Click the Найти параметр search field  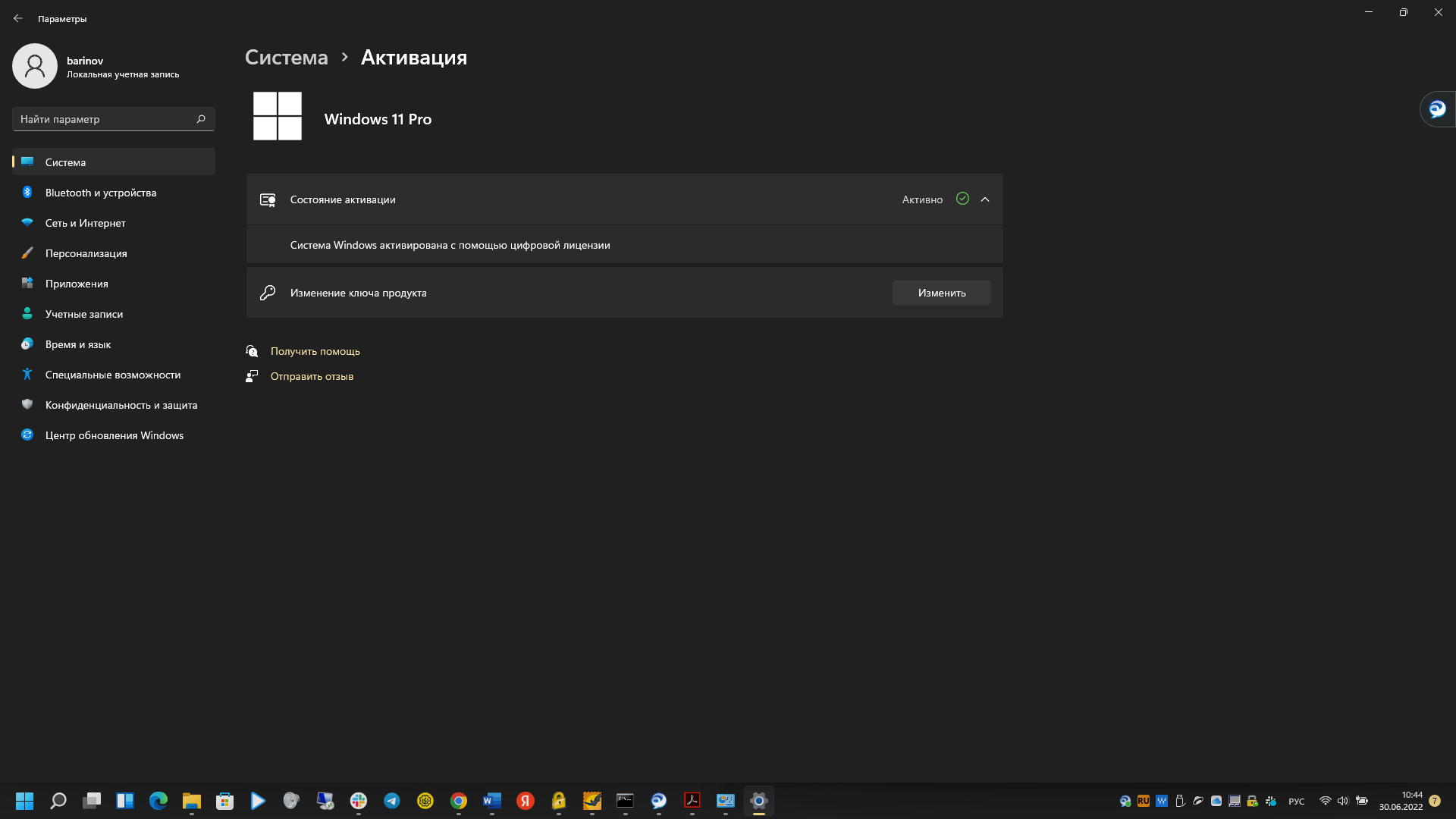(x=114, y=119)
